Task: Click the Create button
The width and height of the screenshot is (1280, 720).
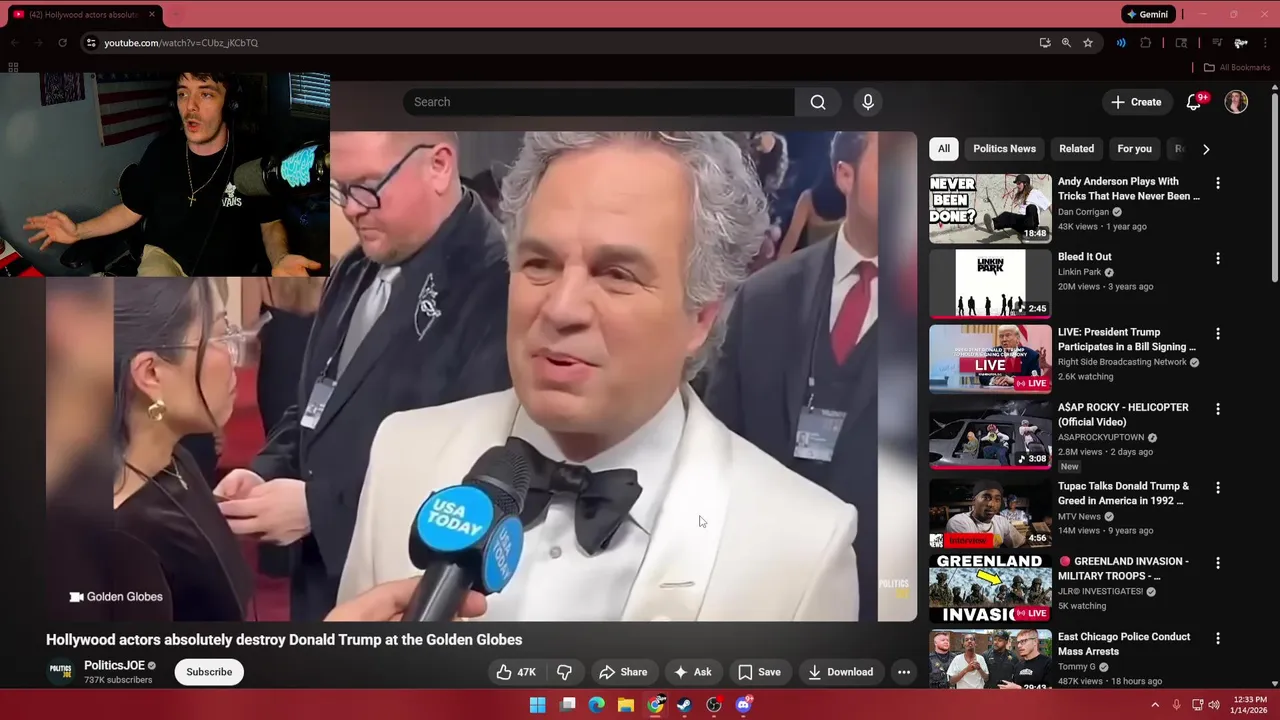Action: 1136,102
